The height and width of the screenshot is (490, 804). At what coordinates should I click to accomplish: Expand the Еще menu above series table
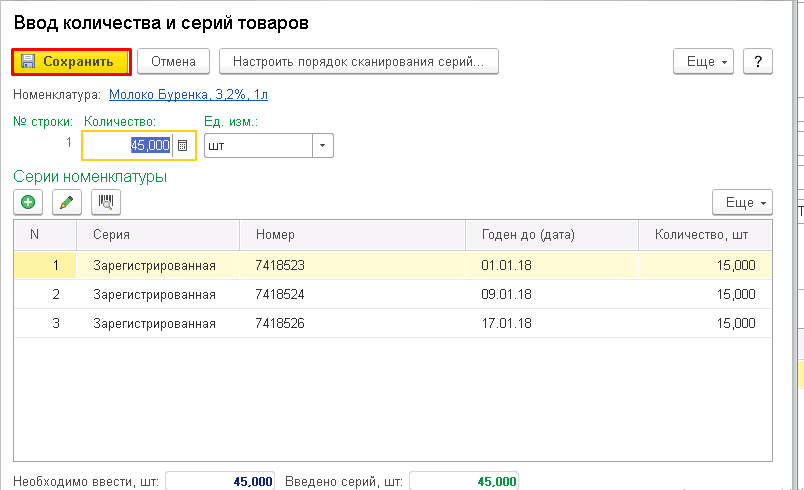743,202
